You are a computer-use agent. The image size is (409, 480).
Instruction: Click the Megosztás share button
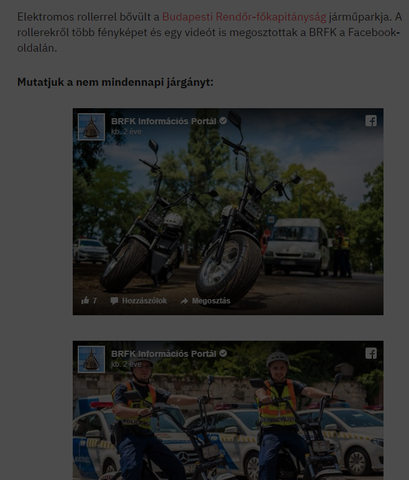[x=205, y=301]
